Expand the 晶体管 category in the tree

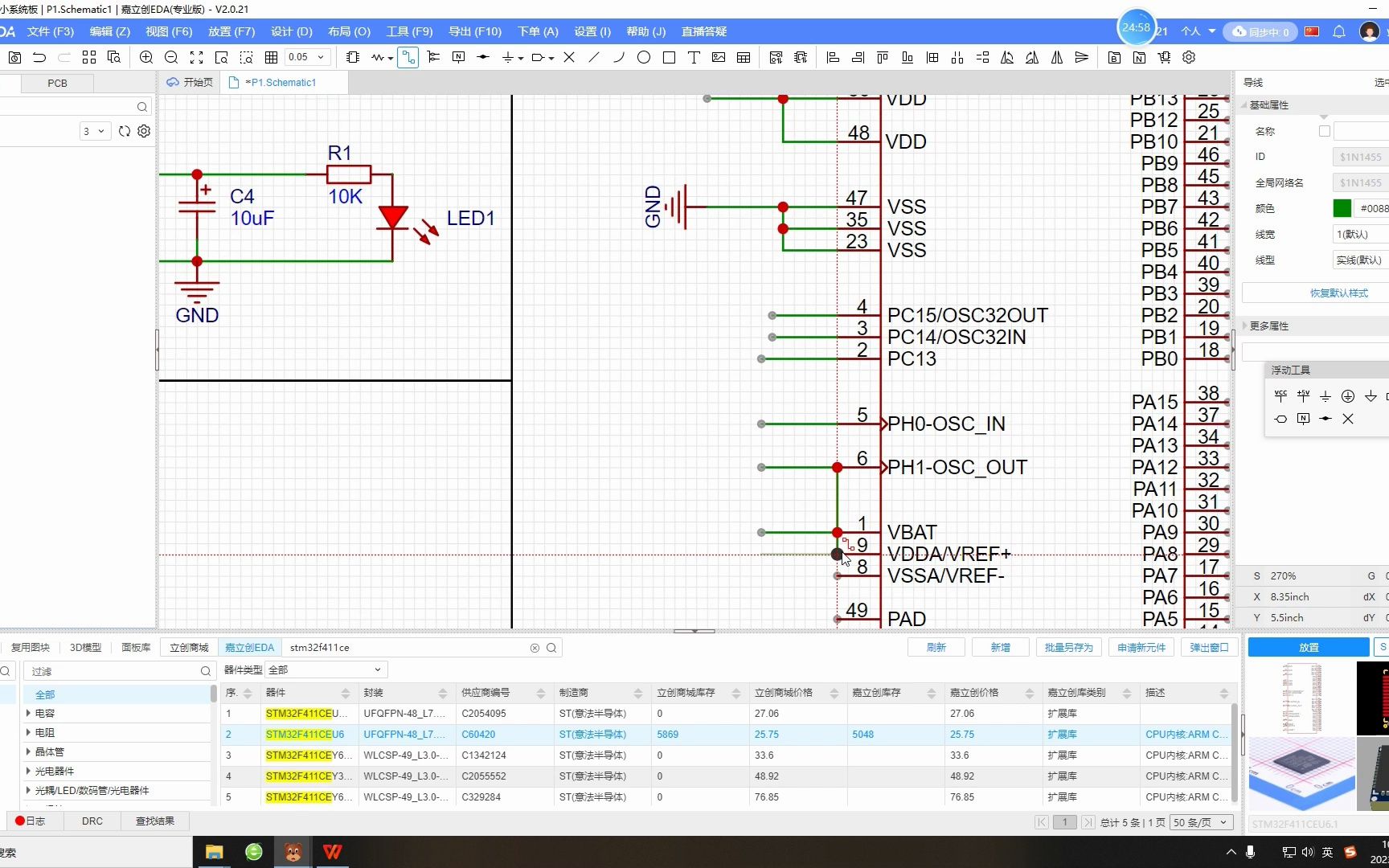coord(28,751)
